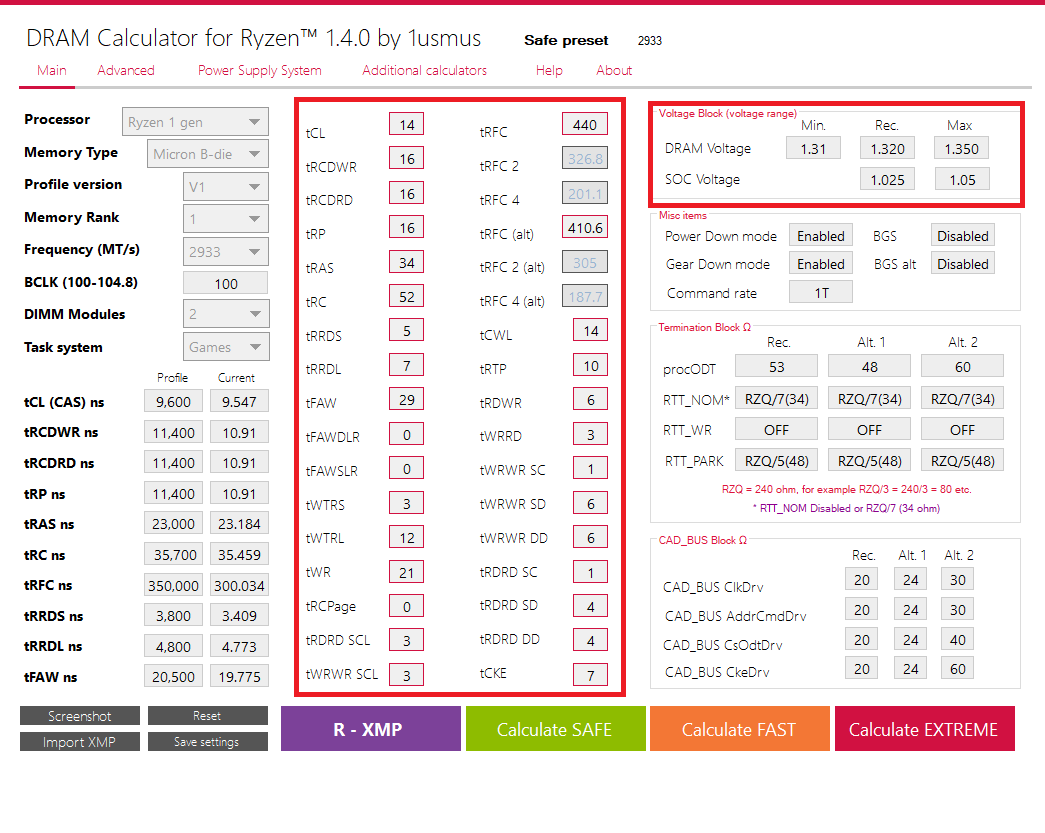Click DRAM Voltage Max value 1.350
The height and width of the screenshot is (833, 1045).
962,148
